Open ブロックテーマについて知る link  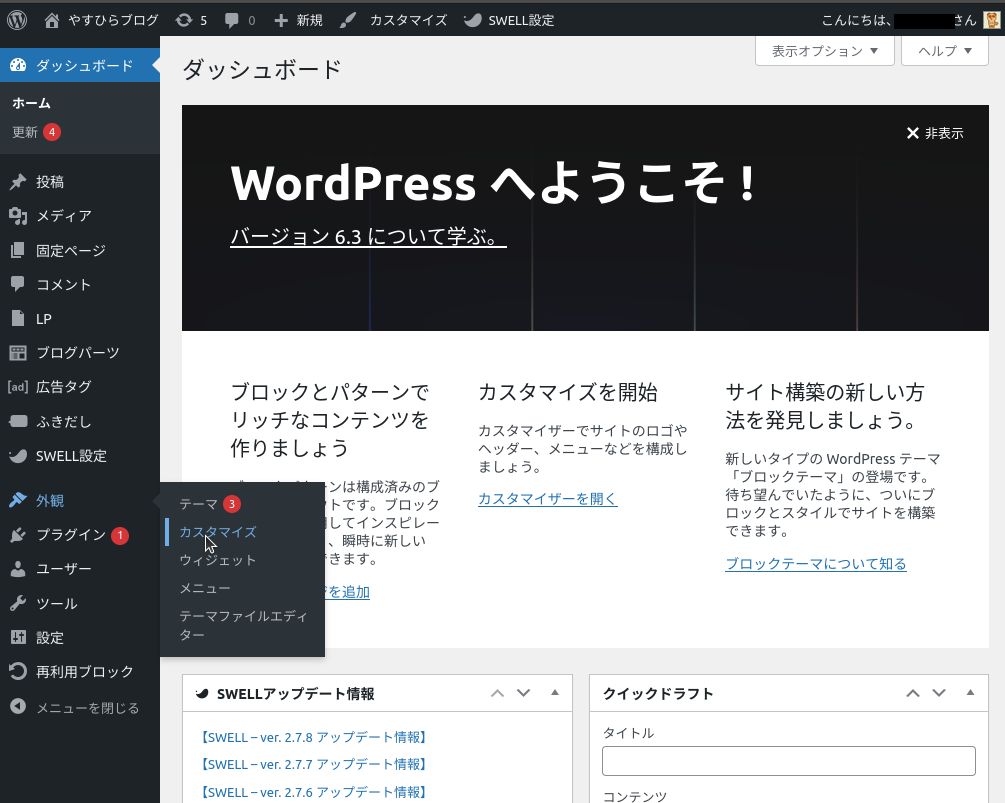click(x=815, y=564)
